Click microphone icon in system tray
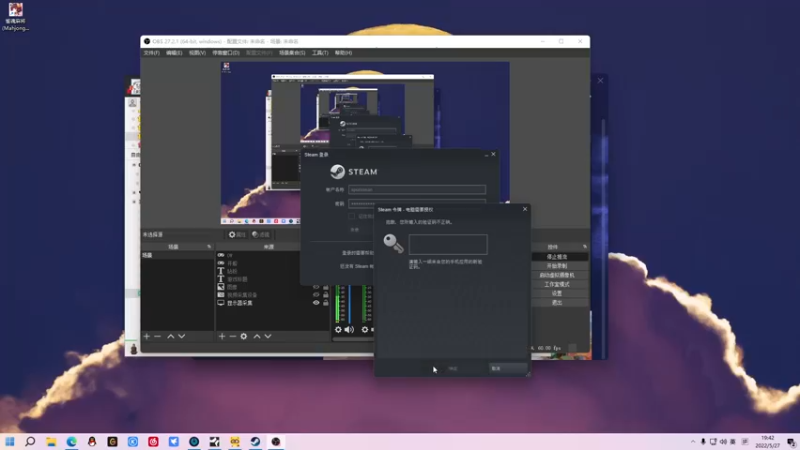The height and width of the screenshot is (450, 800). (x=703, y=442)
